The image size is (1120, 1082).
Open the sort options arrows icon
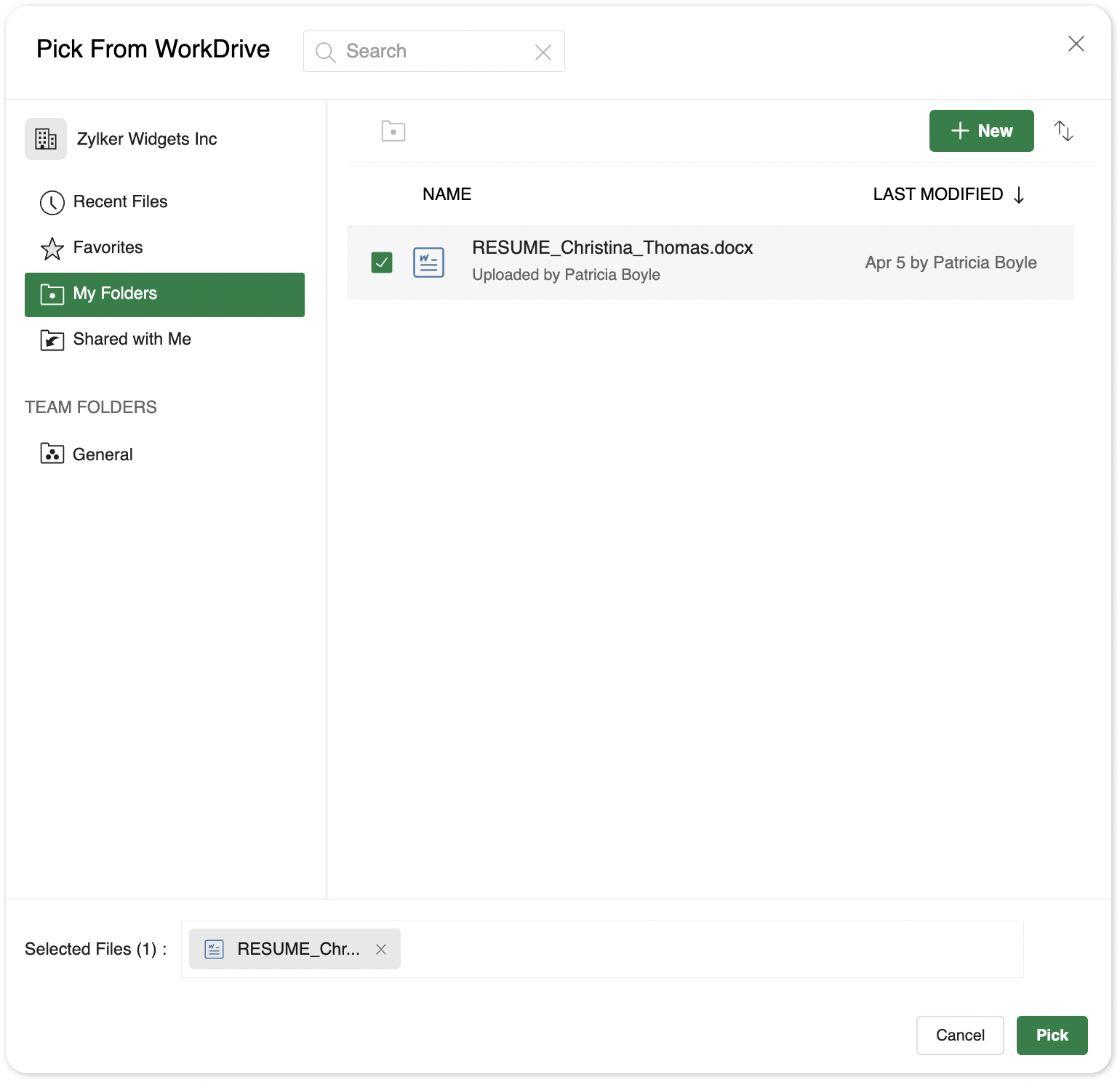point(1064,131)
